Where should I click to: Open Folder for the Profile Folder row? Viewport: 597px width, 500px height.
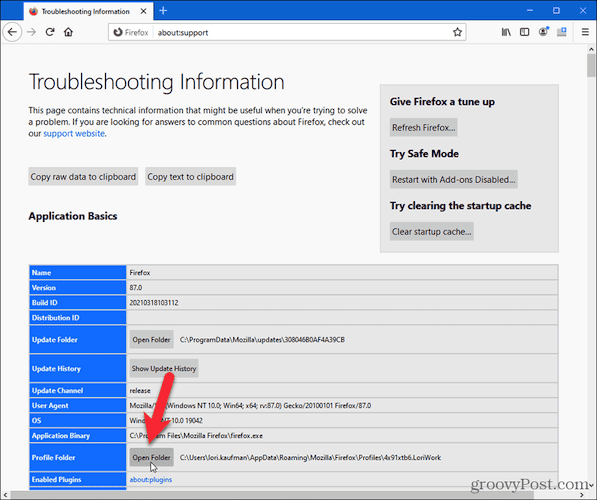[x=151, y=457]
